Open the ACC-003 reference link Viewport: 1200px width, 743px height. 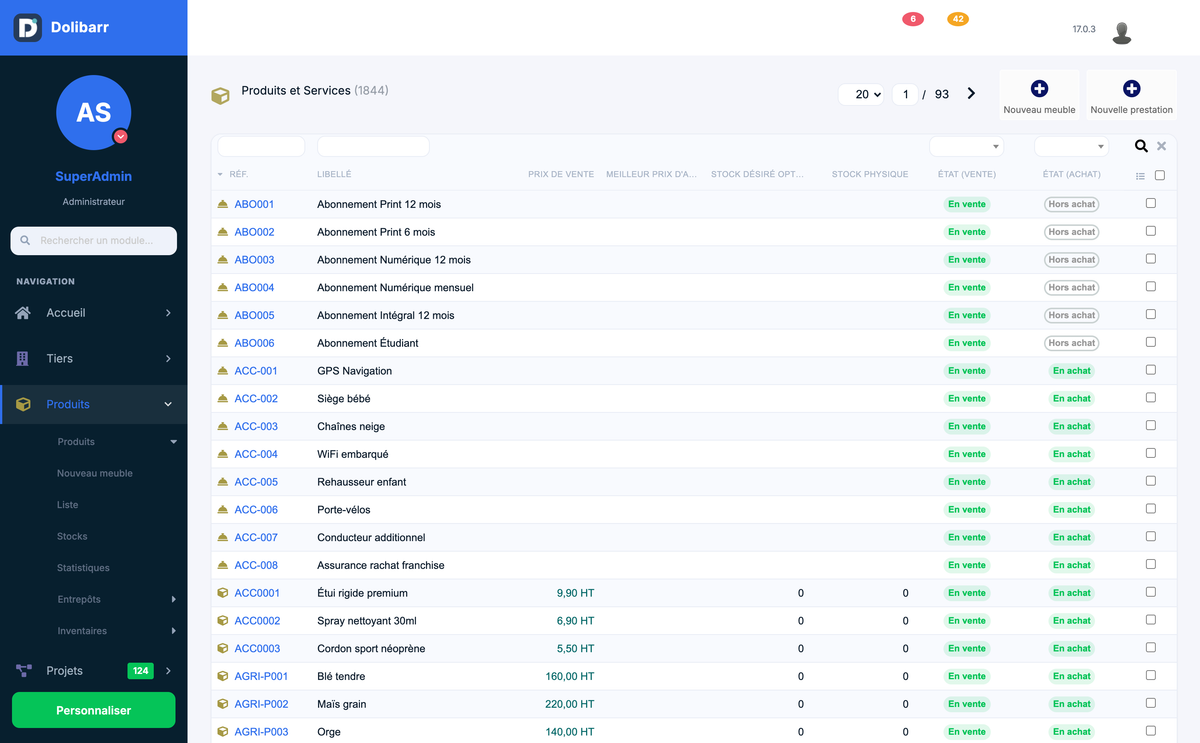pos(256,426)
